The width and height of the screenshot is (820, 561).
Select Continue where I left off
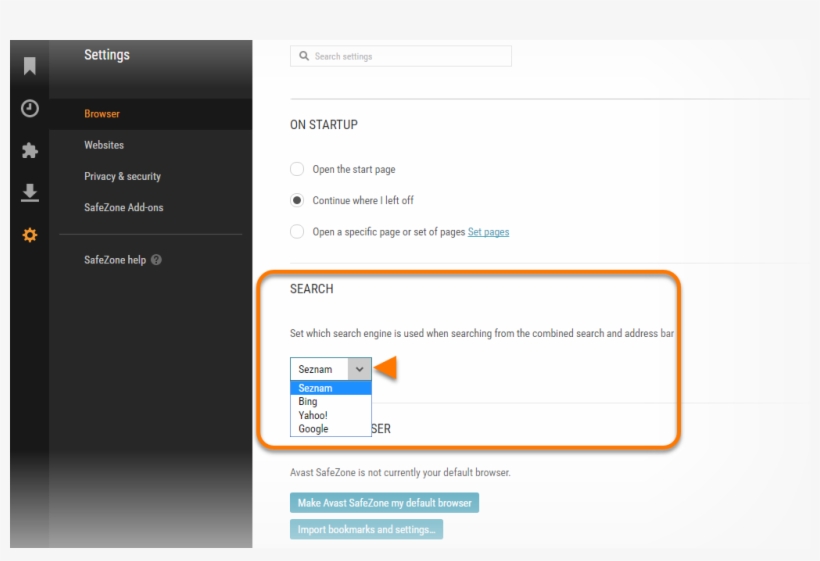click(297, 200)
